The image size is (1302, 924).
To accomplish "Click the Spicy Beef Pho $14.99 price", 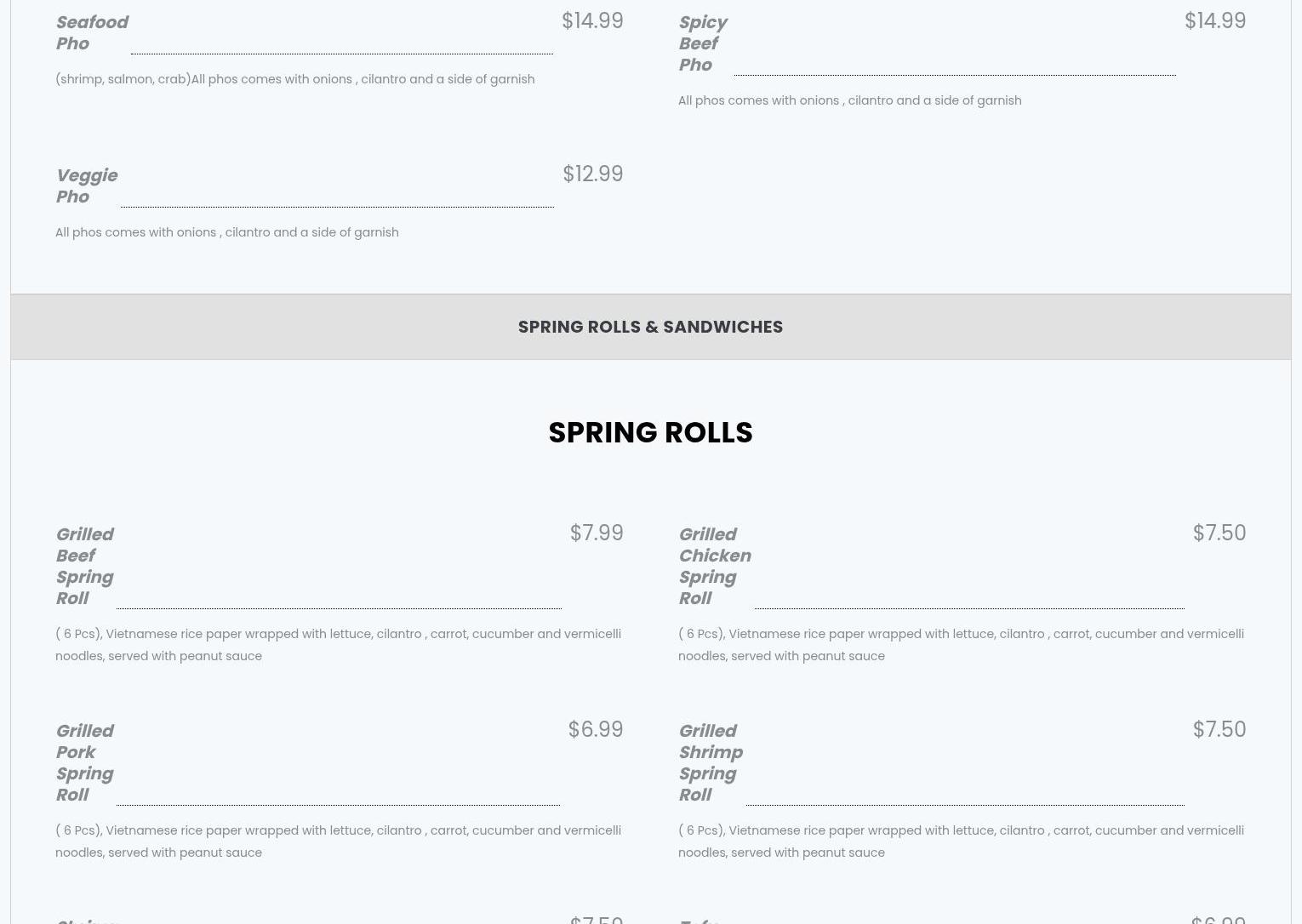I will click(1214, 20).
